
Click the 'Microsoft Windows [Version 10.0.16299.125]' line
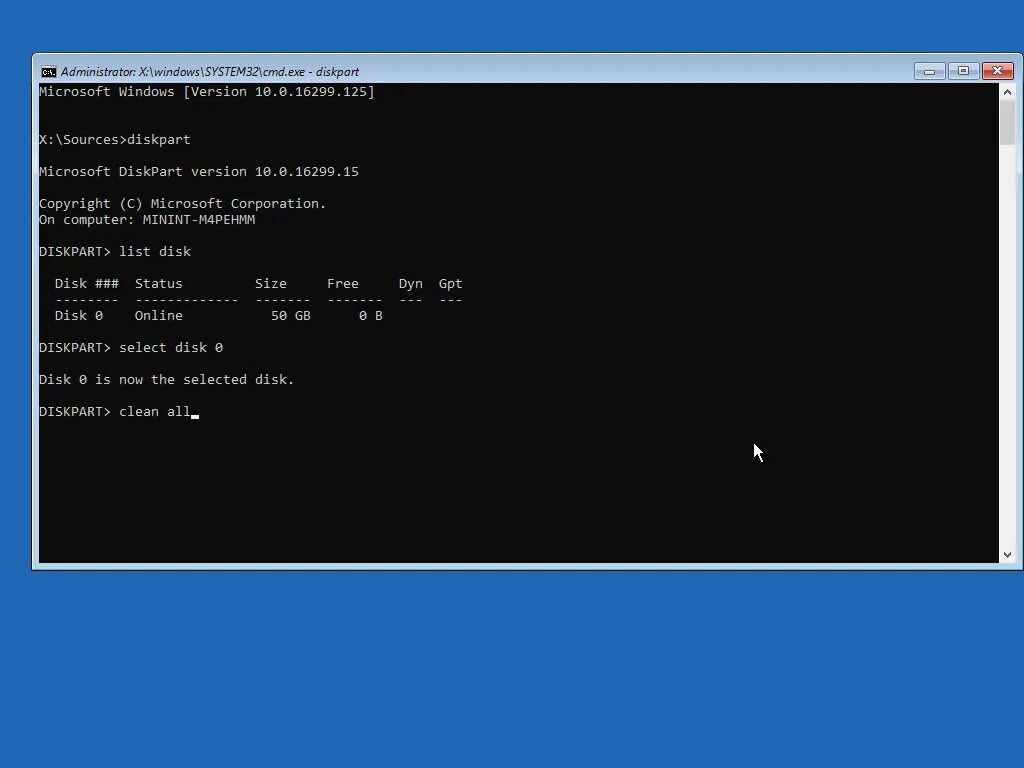[207, 92]
